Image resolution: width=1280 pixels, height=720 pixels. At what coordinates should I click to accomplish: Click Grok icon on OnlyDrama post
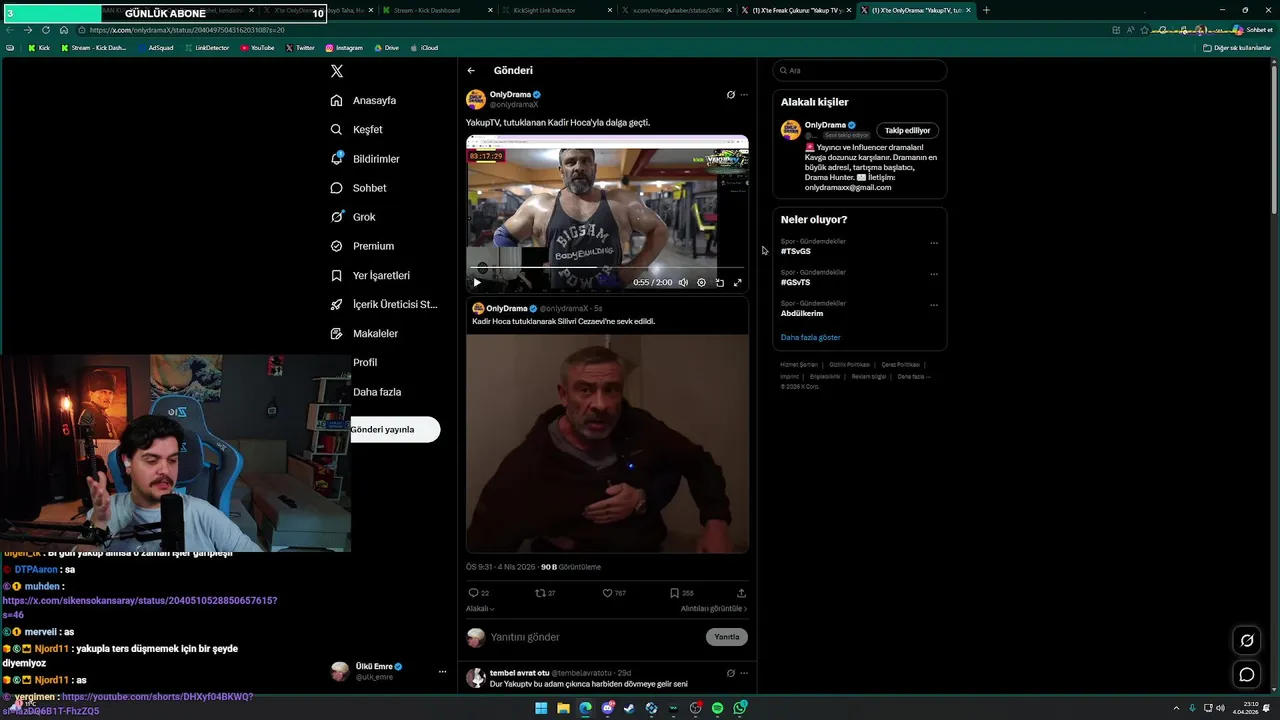click(x=730, y=95)
